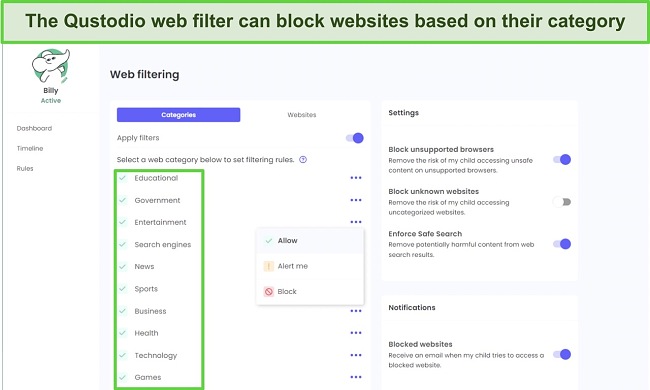Click Block unsupported browsers title text
Viewport: 650px width, 390px height.
pyautogui.click(x=441, y=149)
